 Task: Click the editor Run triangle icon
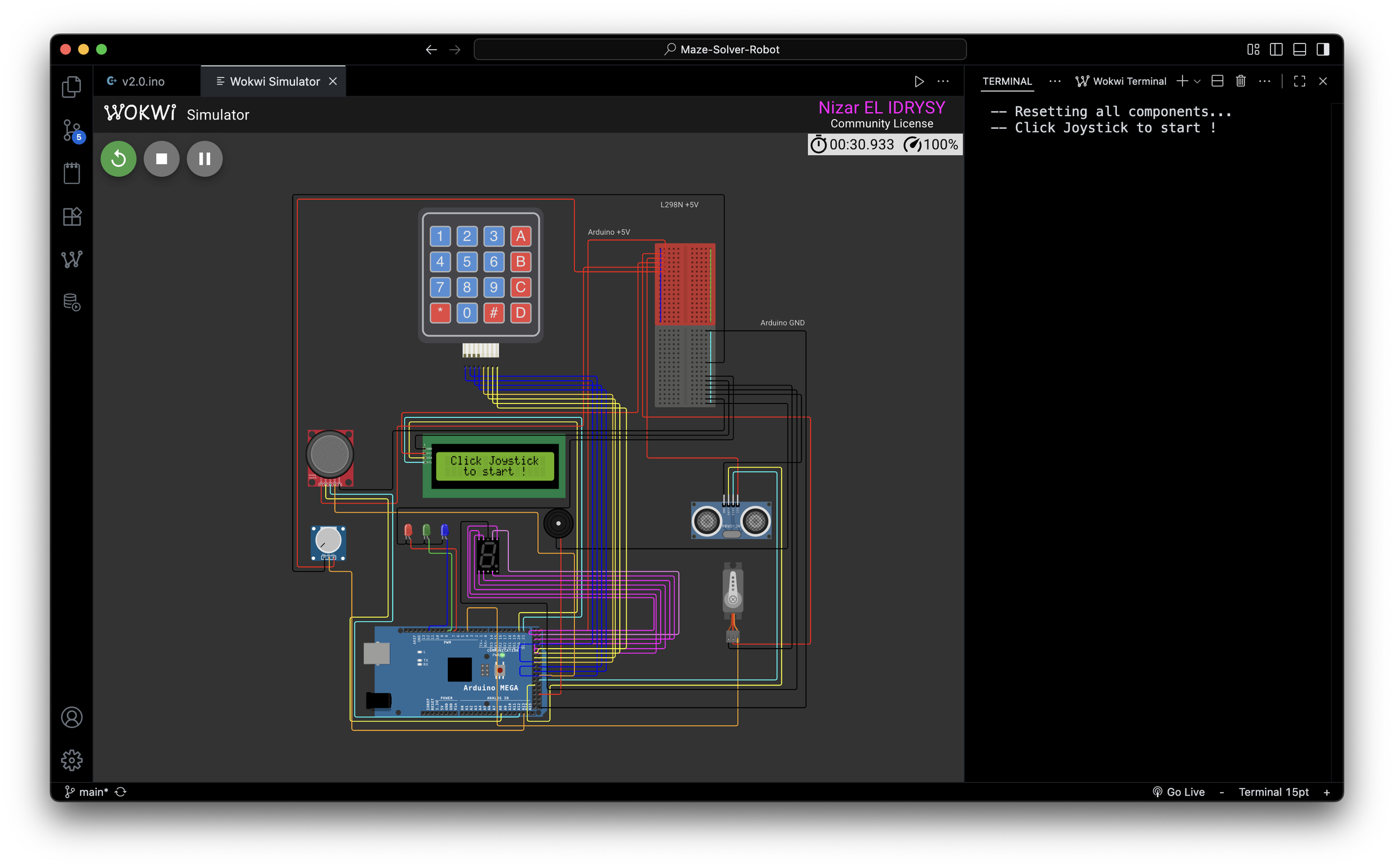point(919,81)
